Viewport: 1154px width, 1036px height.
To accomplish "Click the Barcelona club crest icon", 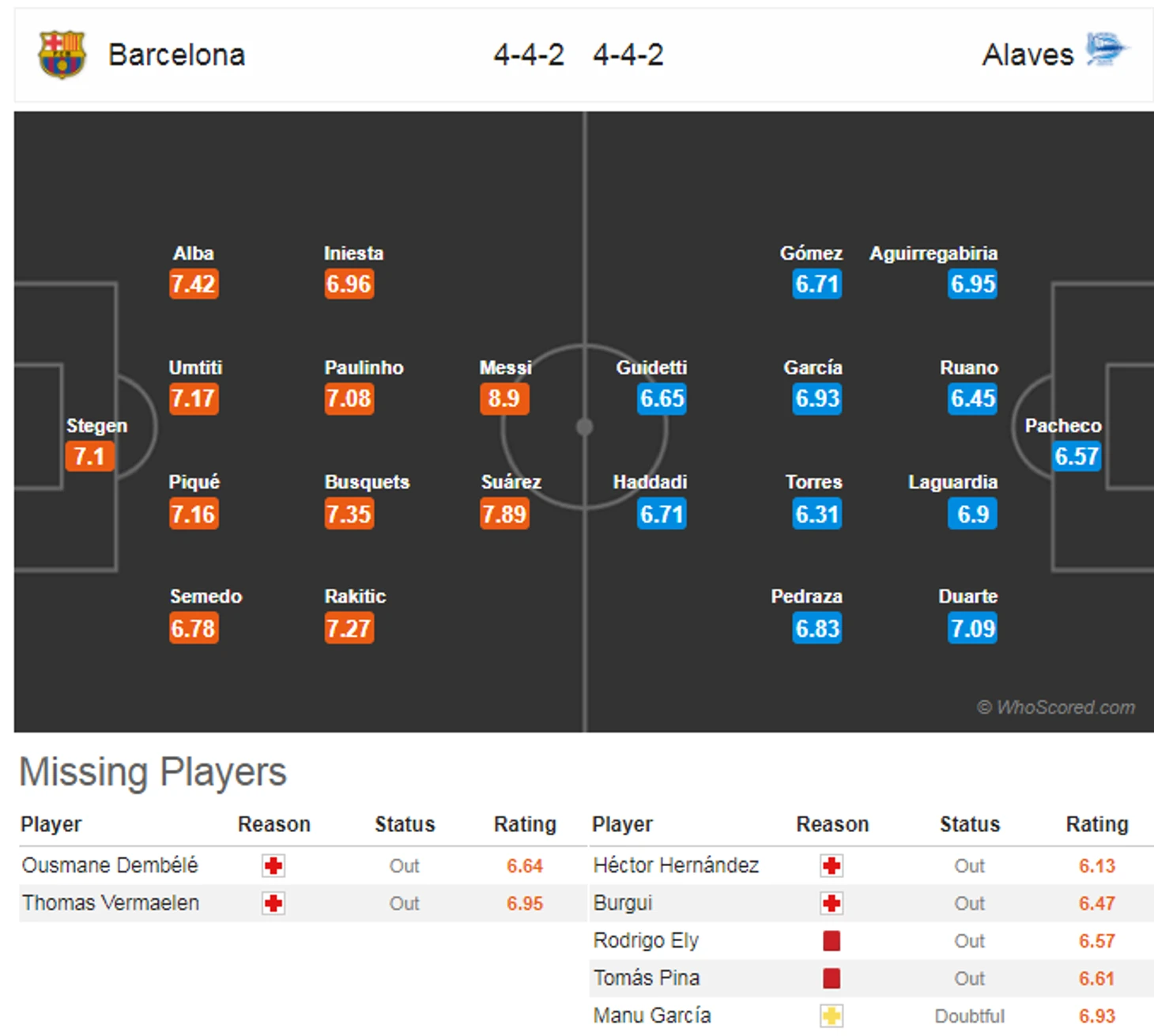I will [62, 55].
